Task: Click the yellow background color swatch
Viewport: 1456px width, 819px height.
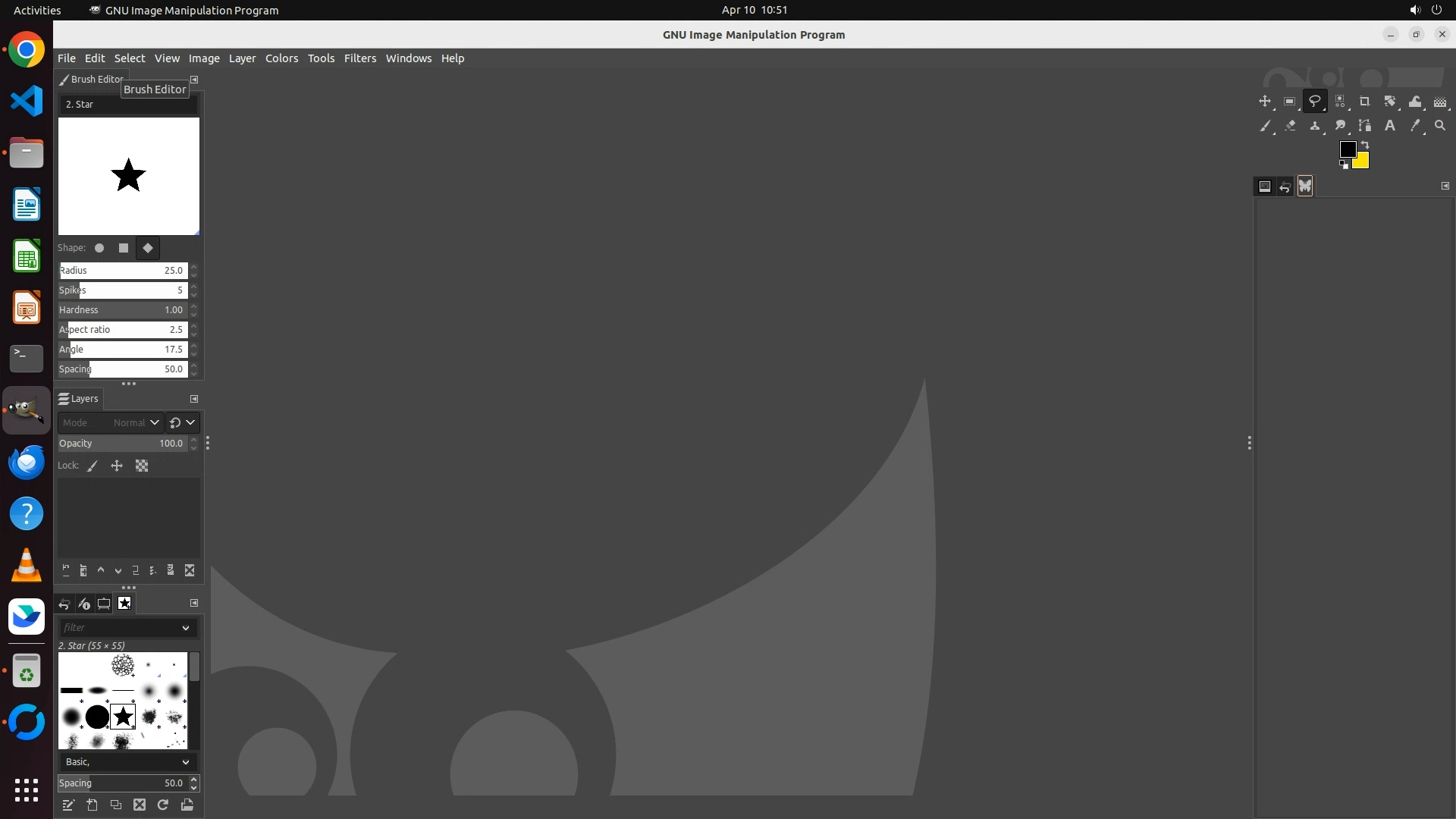Action: point(1362,162)
